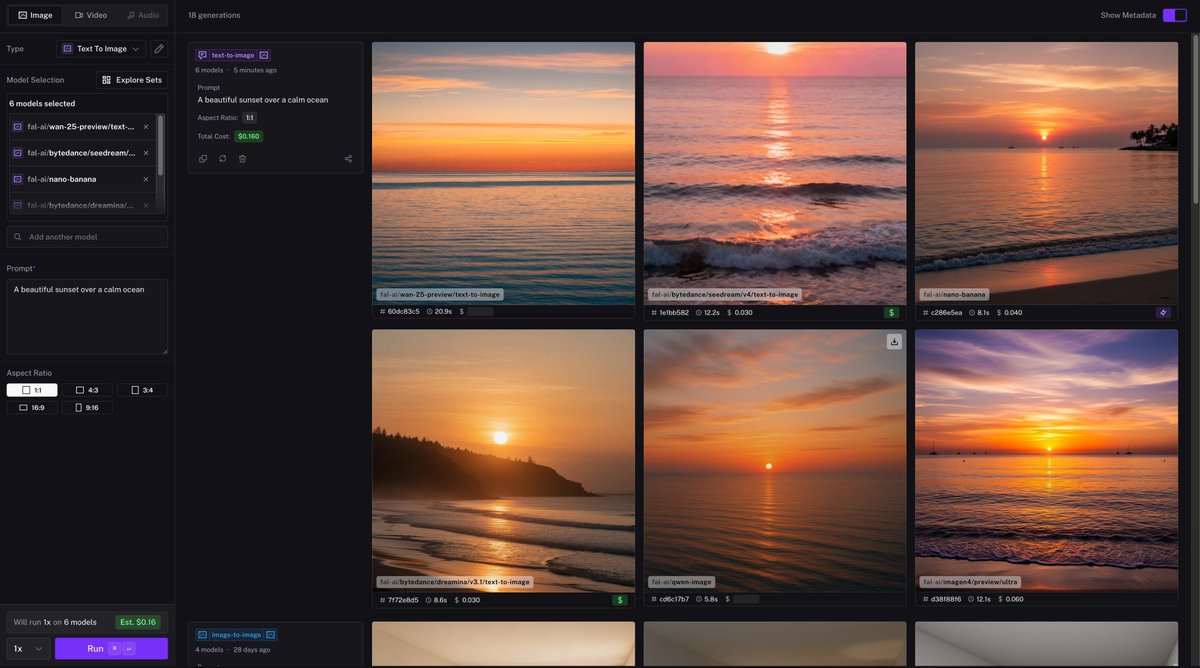Switch to the Video tab
This screenshot has width=1200, height=668.
pyautogui.click(x=91, y=15)
